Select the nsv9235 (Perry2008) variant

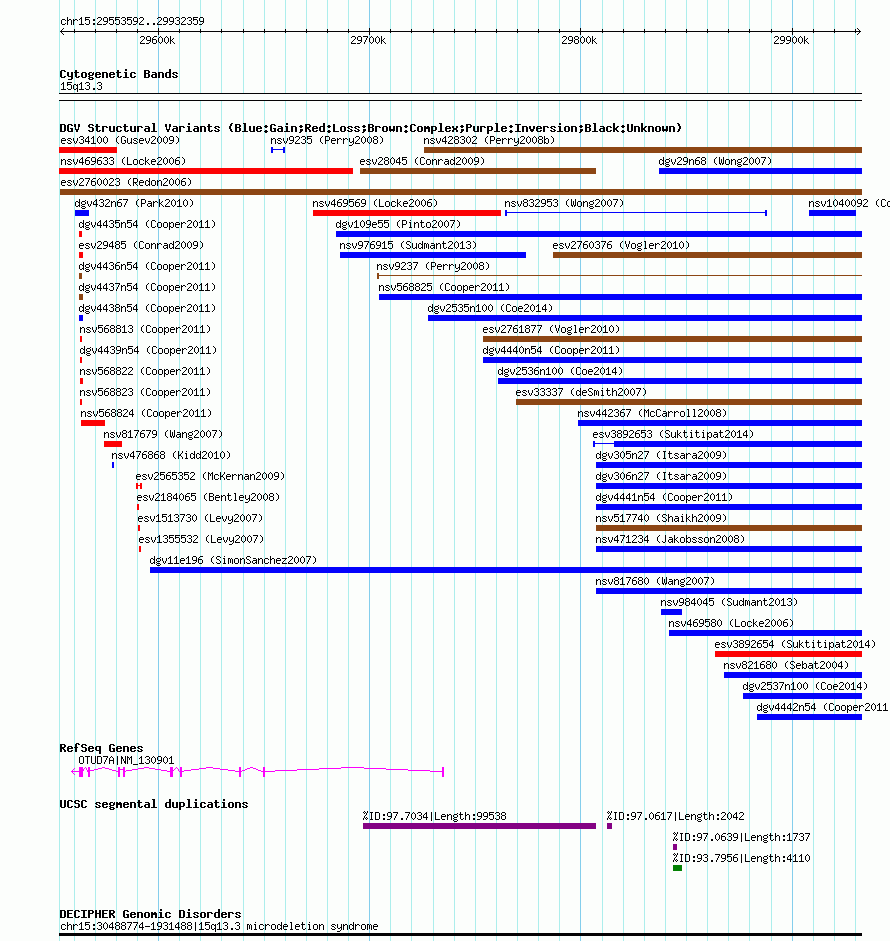coord(277,150)
